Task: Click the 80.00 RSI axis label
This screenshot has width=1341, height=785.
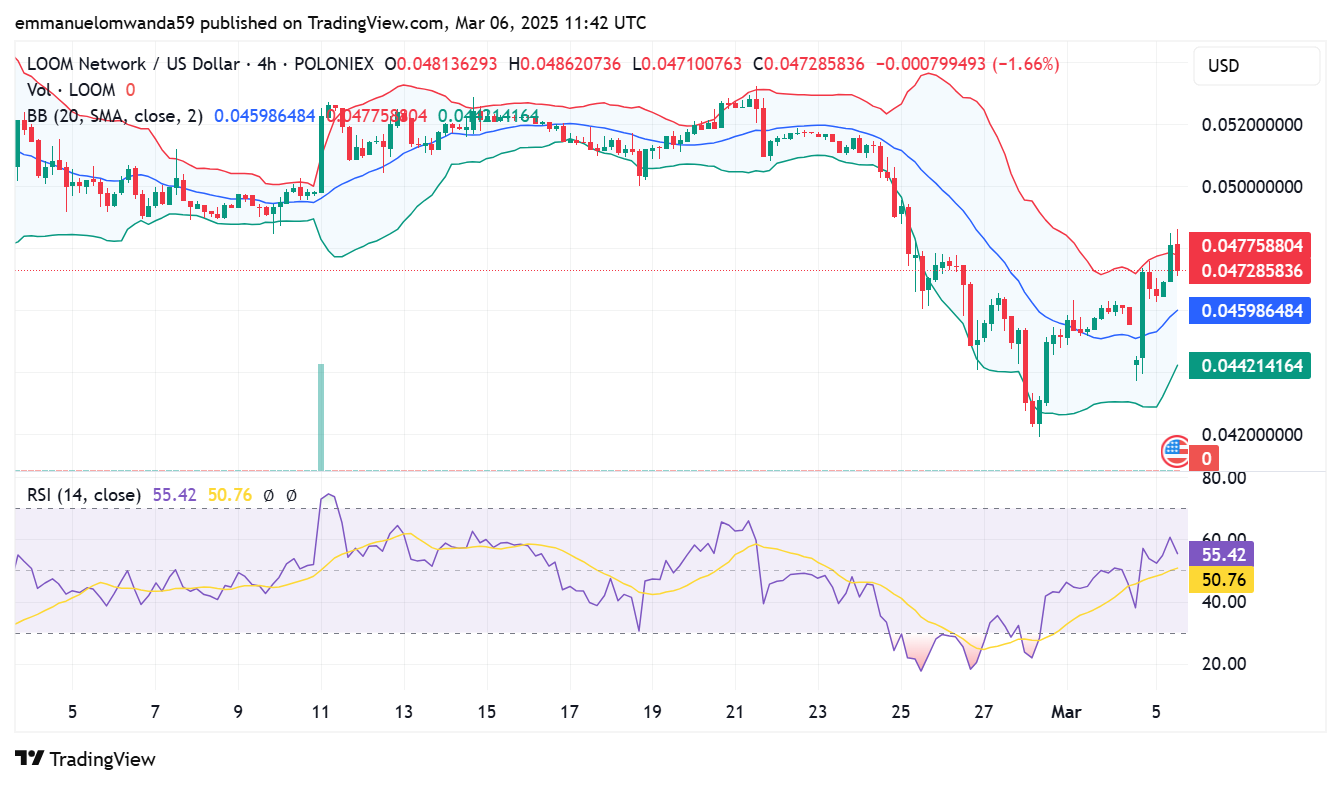Action: click(1224, 478)
